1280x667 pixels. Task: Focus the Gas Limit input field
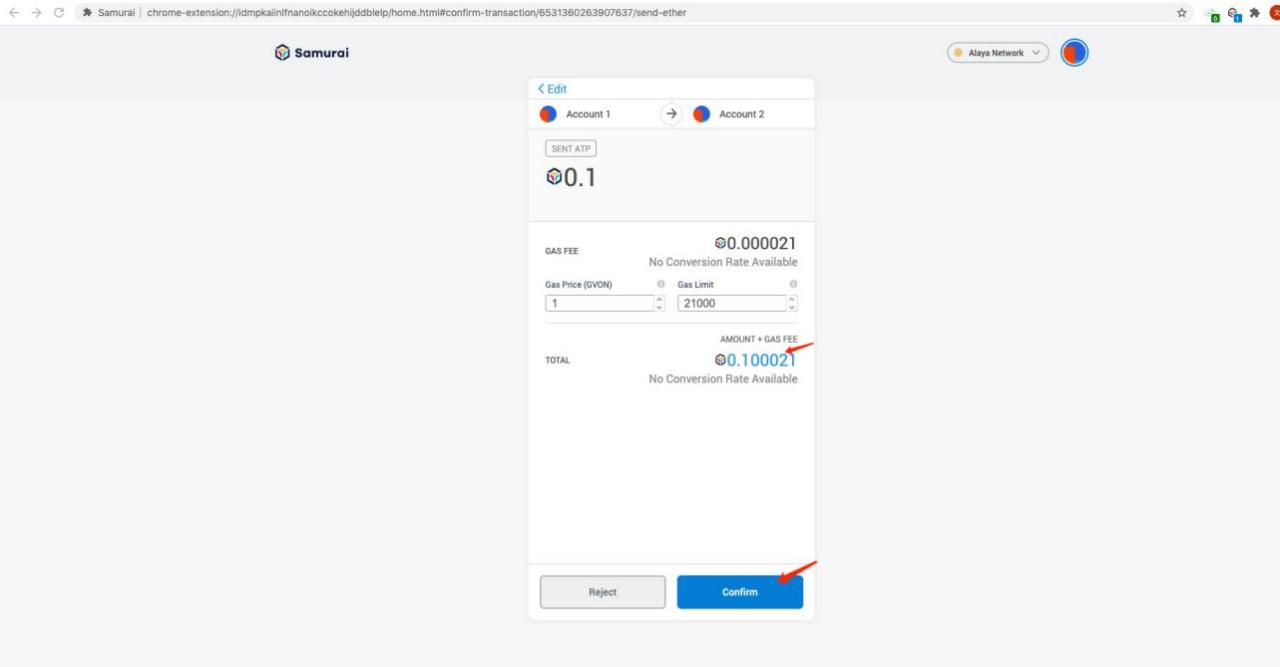click(x=731, y=304)
